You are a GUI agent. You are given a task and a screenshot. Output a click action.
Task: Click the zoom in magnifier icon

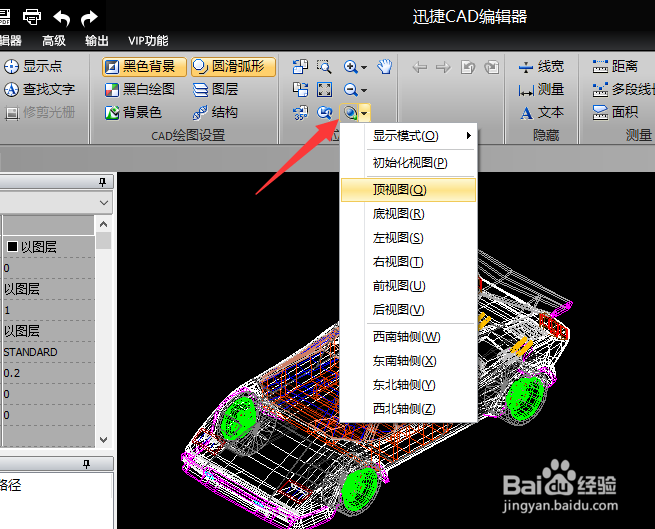pos(350,66)
